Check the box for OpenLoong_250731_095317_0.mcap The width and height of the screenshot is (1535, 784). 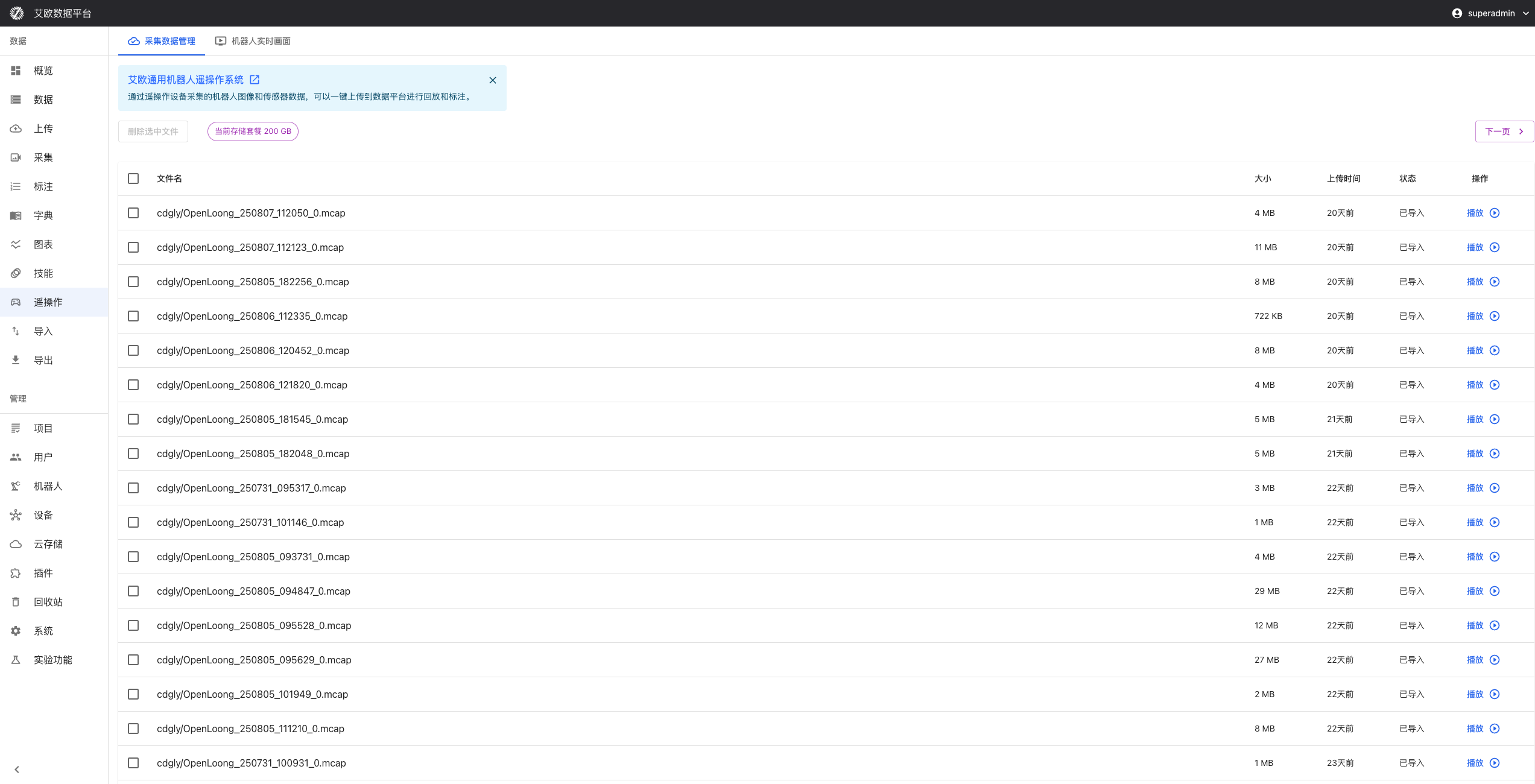tap(133, 488)
